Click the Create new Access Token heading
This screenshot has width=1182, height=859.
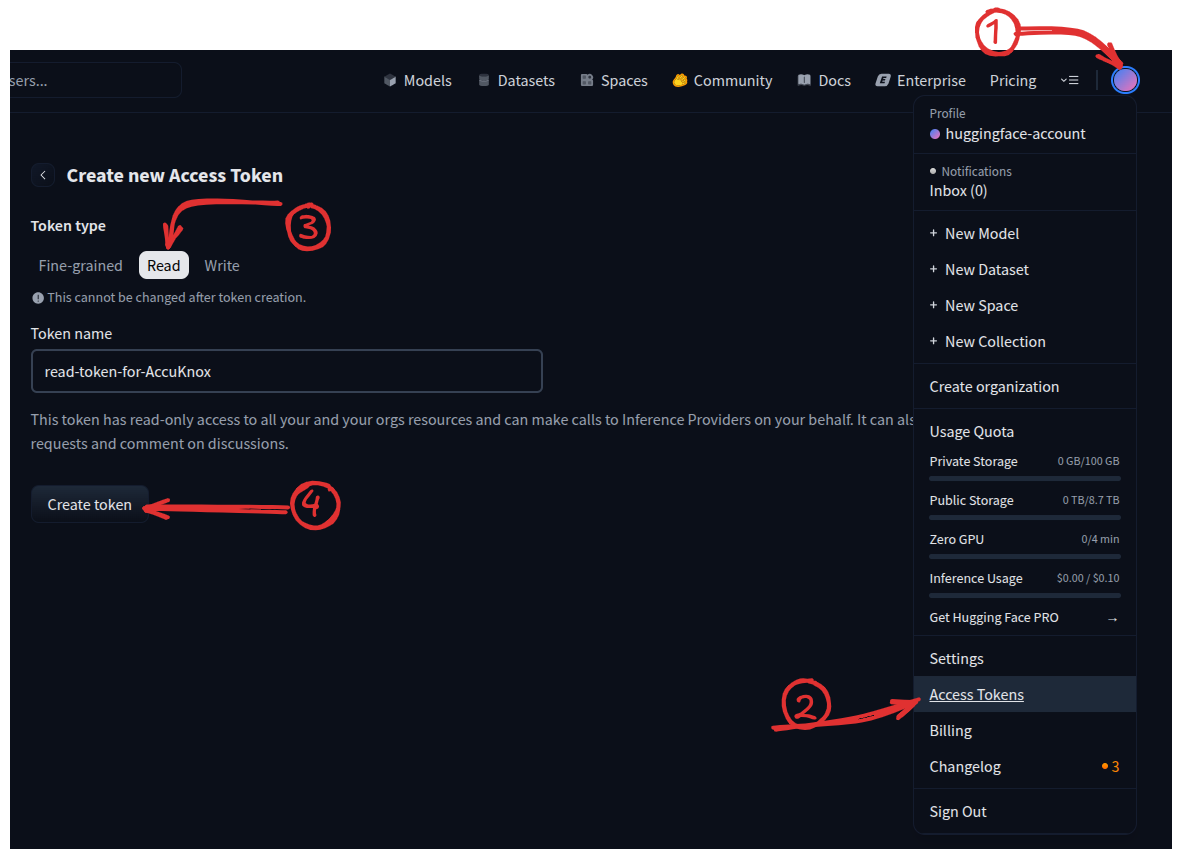point(175,176)
